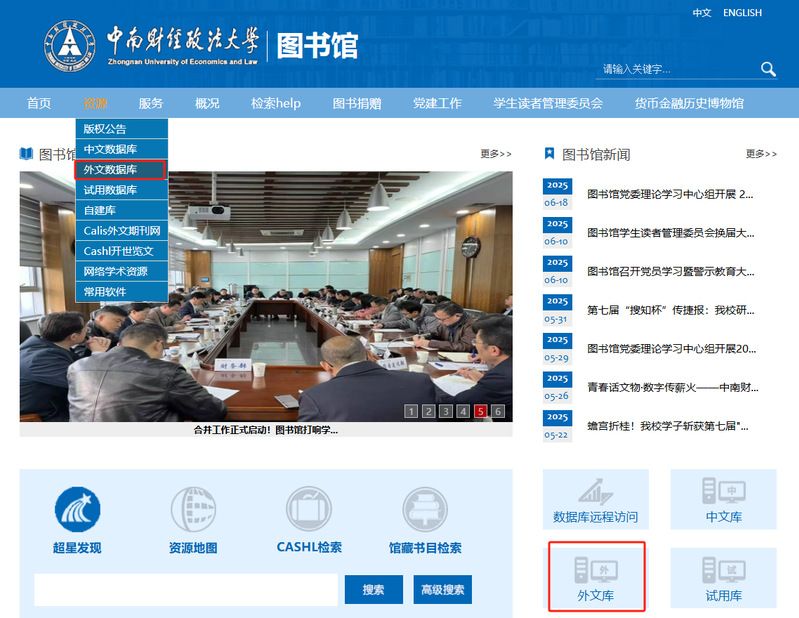Switch to slide 6 in carousel
The width and height of the screenshot is (799, 618).
coord(498,411)
